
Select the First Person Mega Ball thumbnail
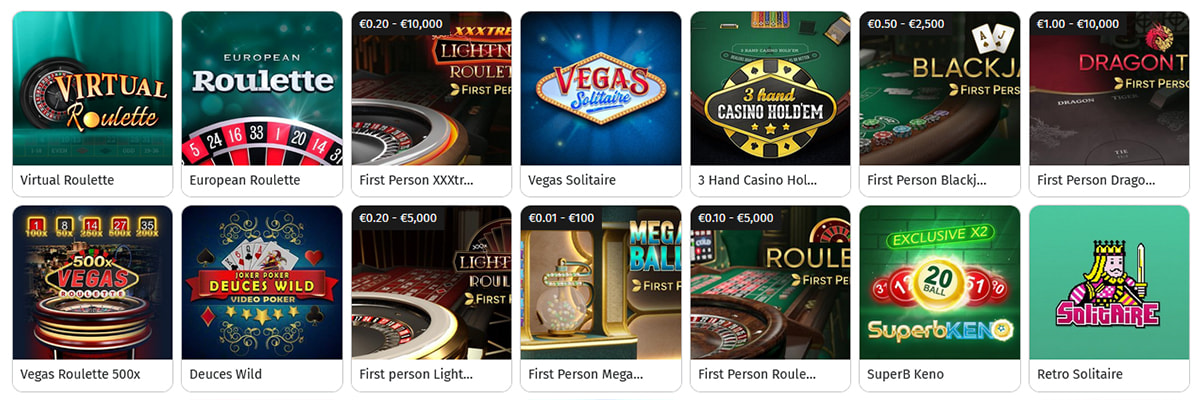(x=601, y=282)
